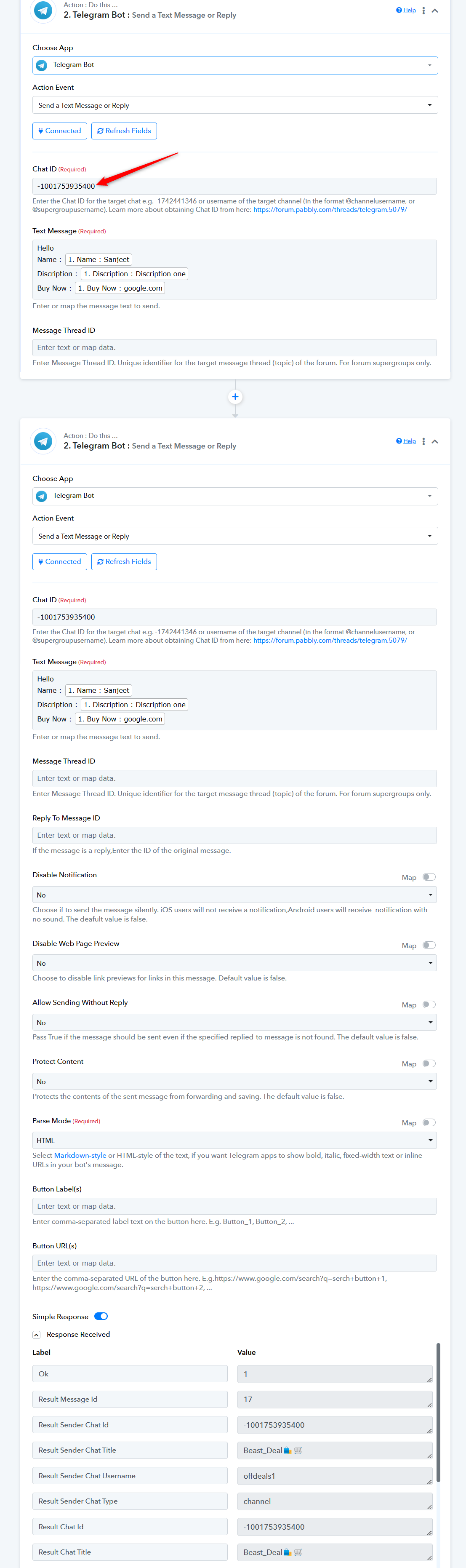The width and height of the screenshot is (466, 1568).
Task: Open the three-dot menu of top action
Action: point(423,11)
